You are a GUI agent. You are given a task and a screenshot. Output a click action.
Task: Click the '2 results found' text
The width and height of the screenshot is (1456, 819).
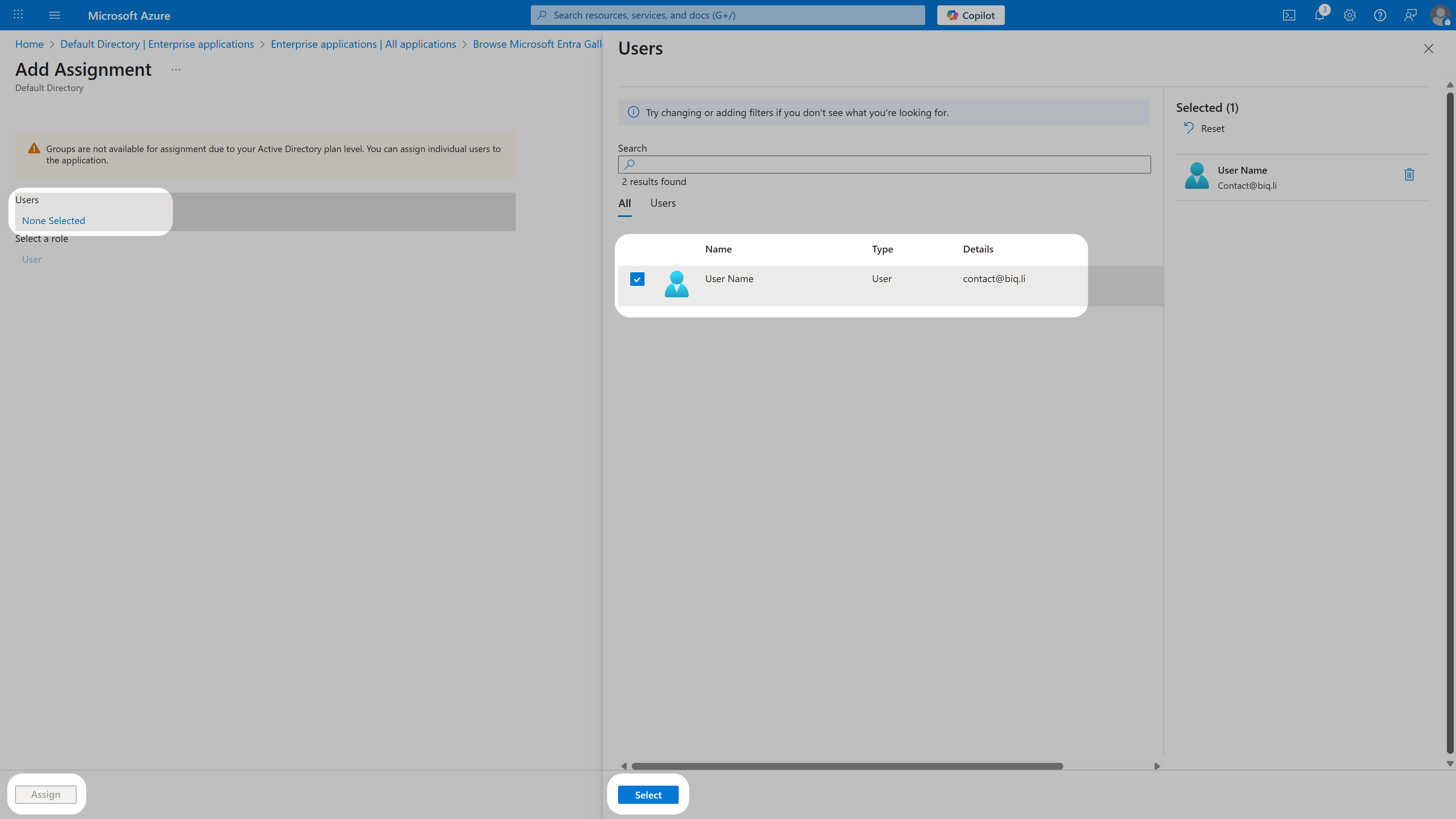point(654,182)
